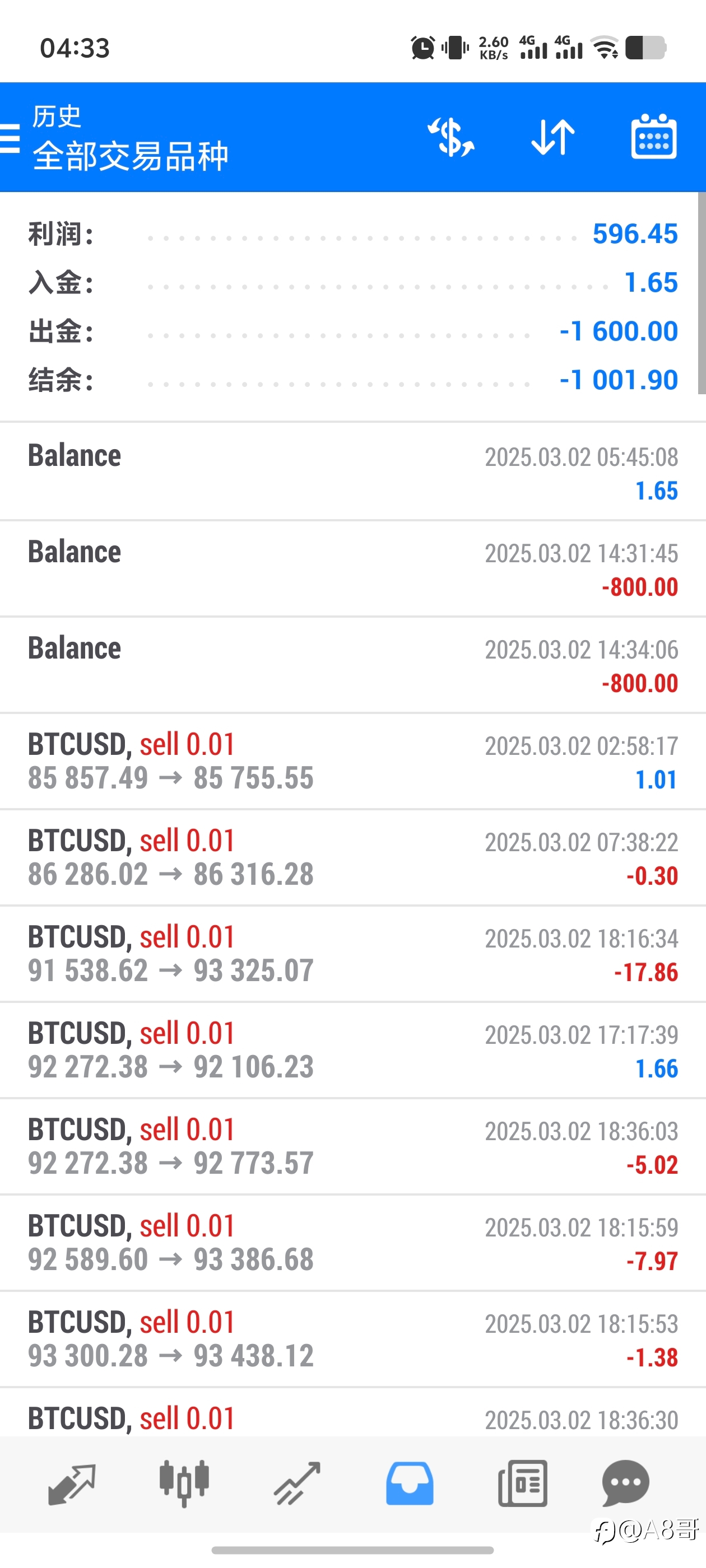Tap the 利润 596.45 summary row
The height and width of the screenshot is (1568, 706).
pos(352,234)
